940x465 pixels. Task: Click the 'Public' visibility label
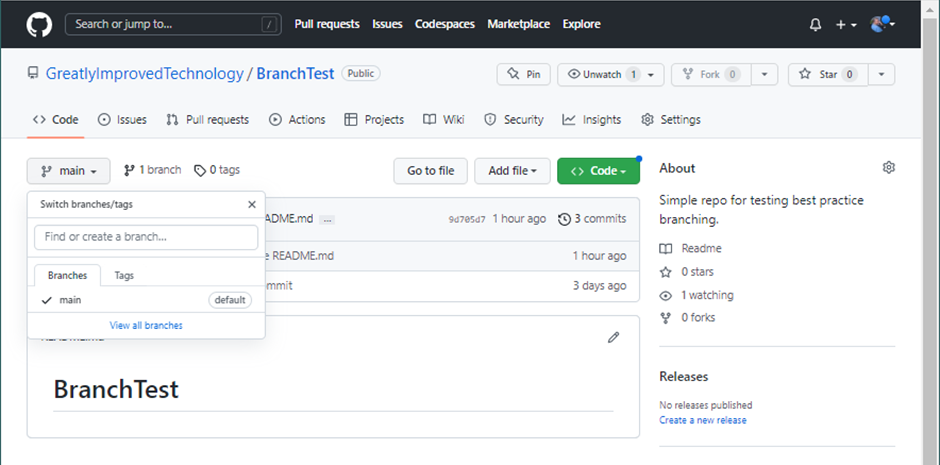[x=361, y=74]
